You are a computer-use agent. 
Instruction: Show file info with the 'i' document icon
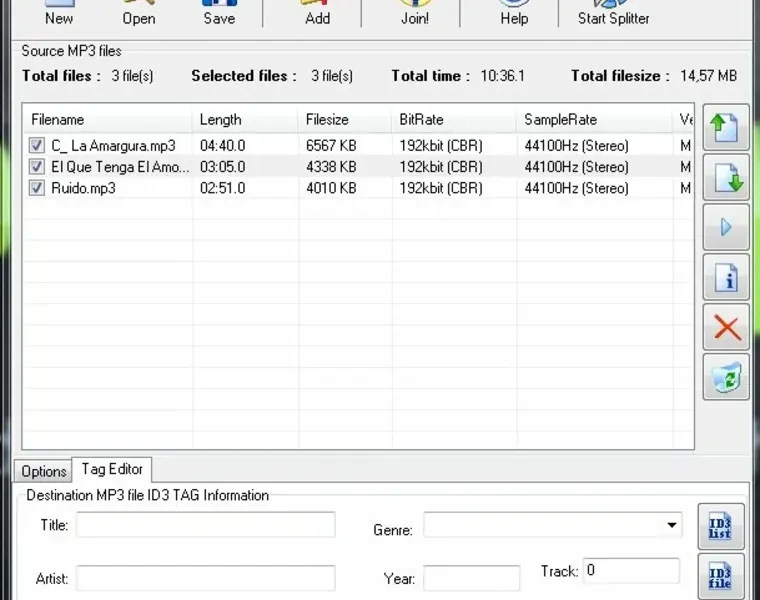pos(726,278)
